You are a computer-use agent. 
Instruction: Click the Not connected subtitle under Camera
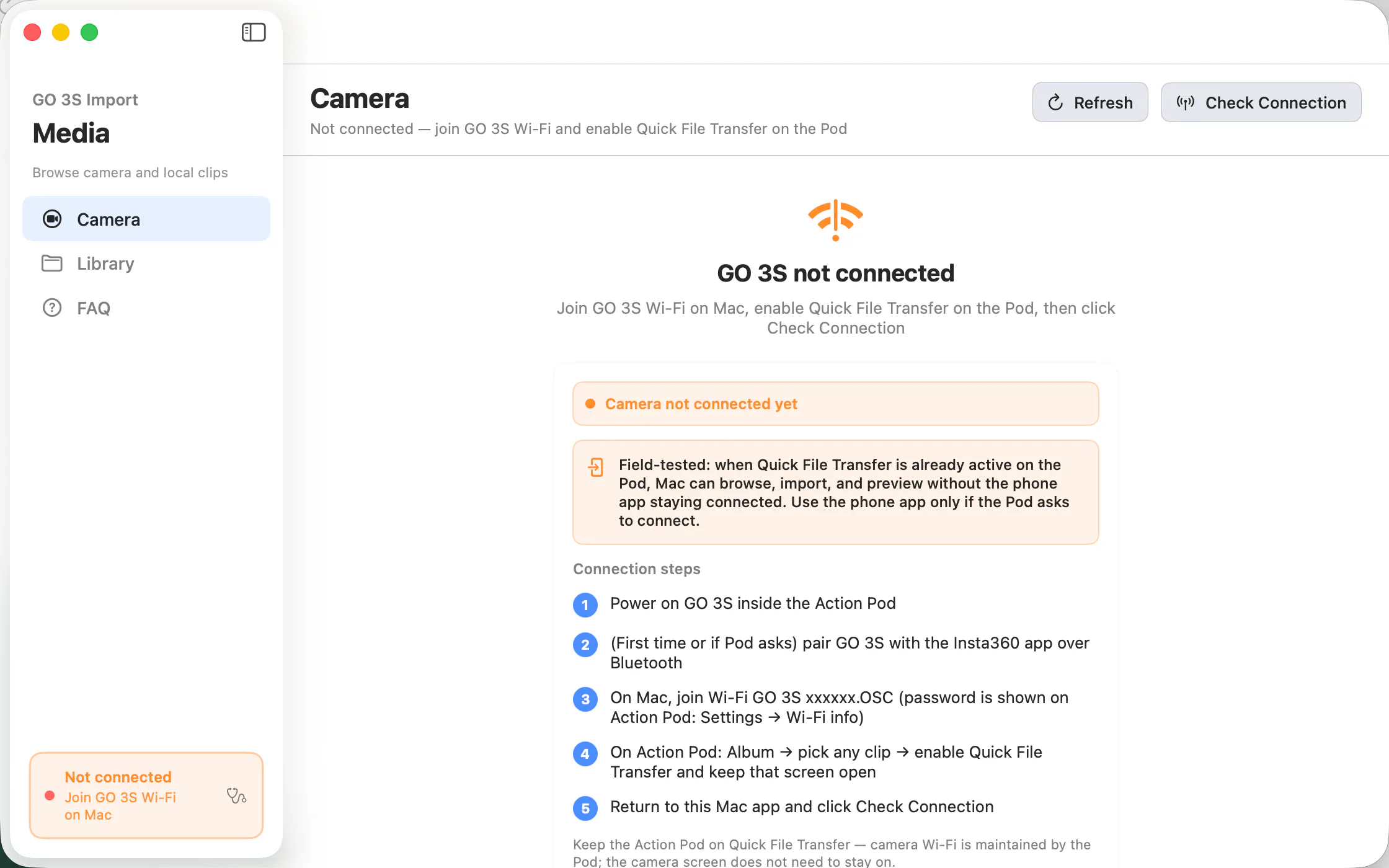pyautogui.click(x=579, y=129)
